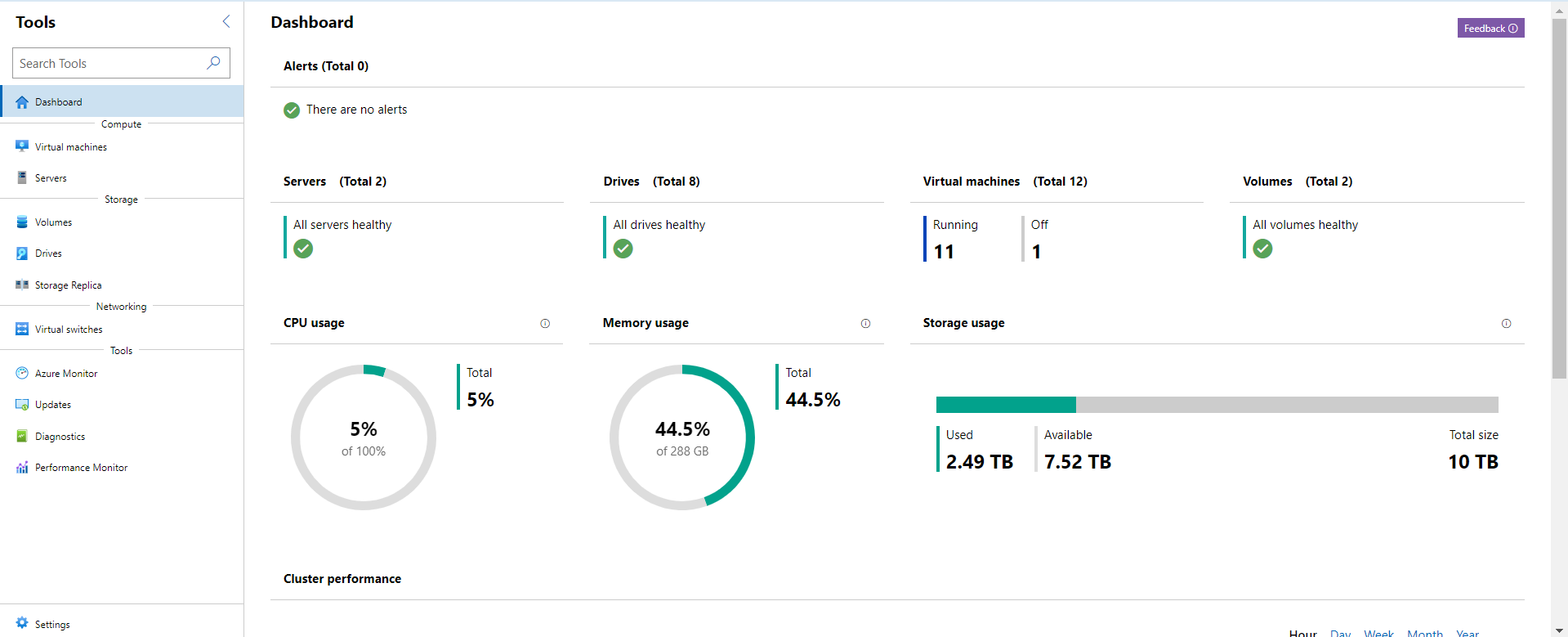The height and width of the screenshot is (637, 1568).
Task: Switch cluster performance range to Week
Action: click(x=1378, y=632)
